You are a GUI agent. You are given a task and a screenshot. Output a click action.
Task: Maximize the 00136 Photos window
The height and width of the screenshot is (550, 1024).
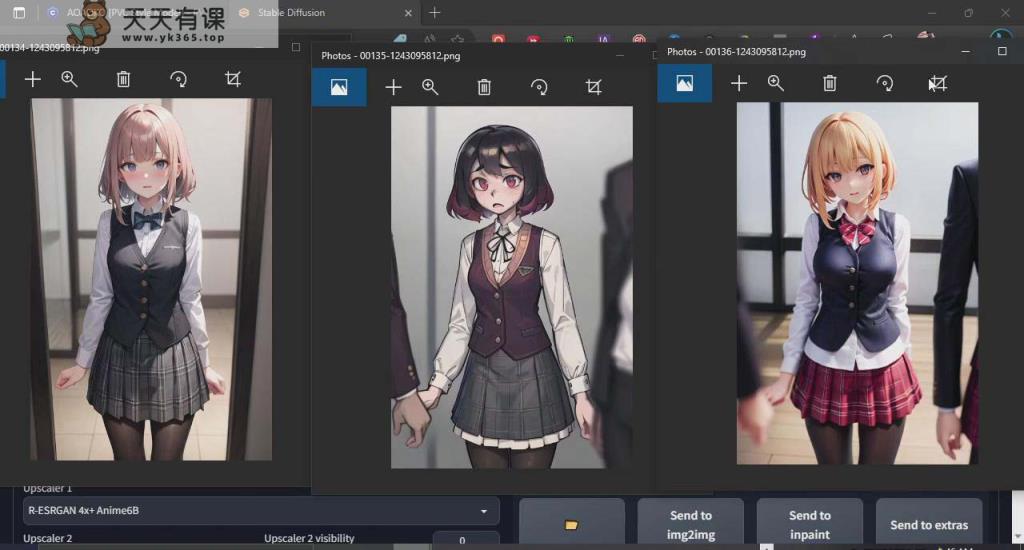click(x=1002, y=51)
